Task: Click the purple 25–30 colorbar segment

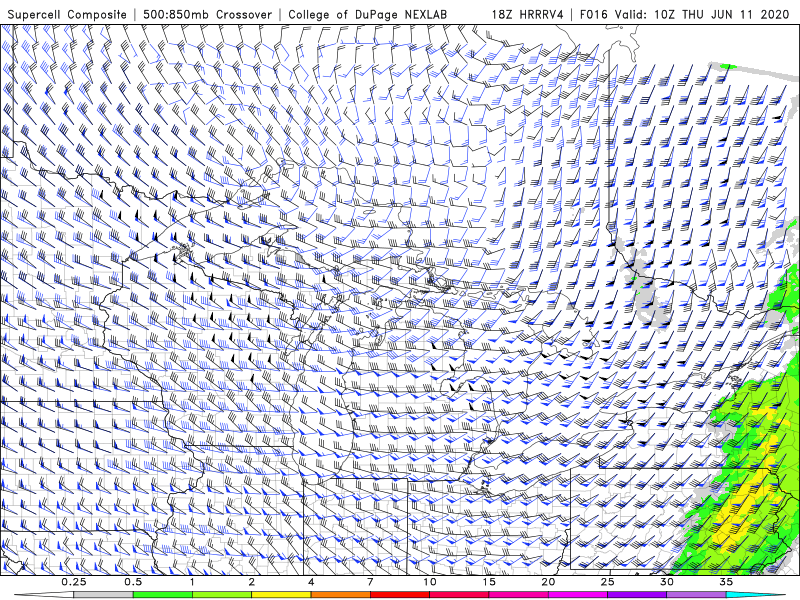Action: 637,595
